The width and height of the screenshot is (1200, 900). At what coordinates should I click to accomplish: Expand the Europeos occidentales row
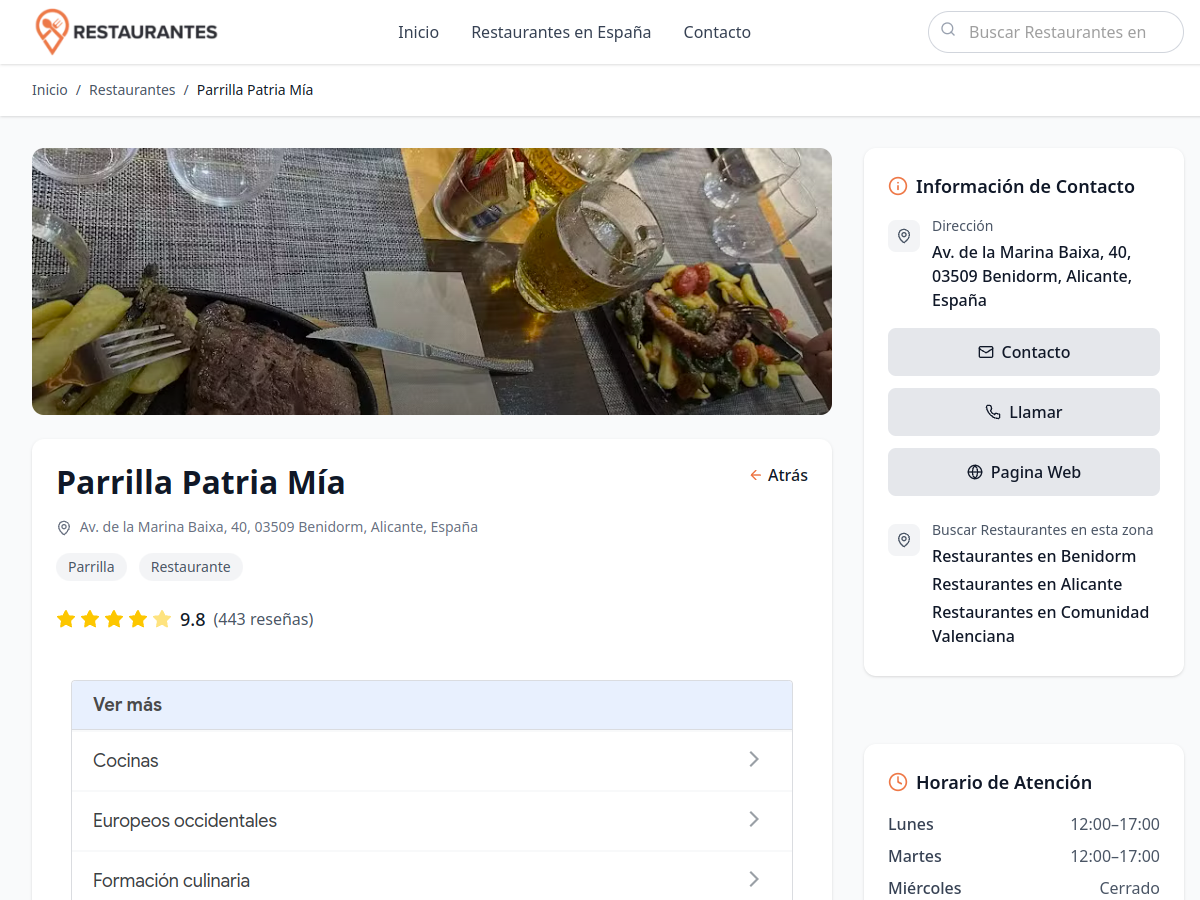pyautogui.click(x=432, y=821)
